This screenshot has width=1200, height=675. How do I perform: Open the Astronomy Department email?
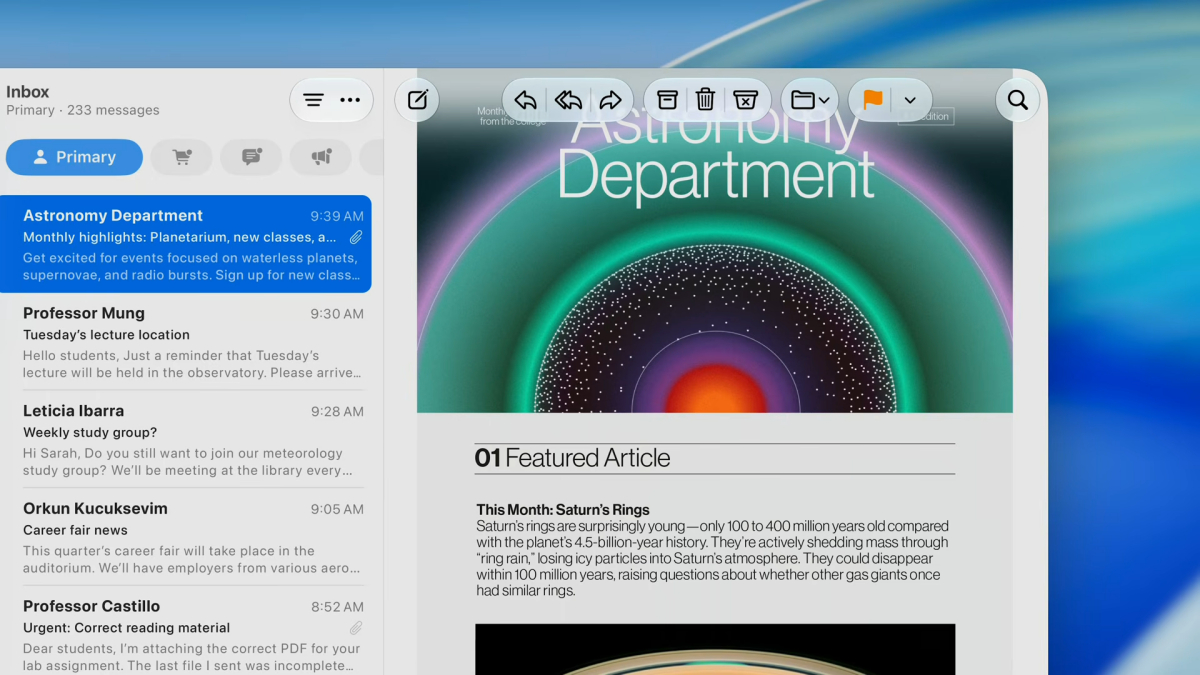tap(186, 244)
